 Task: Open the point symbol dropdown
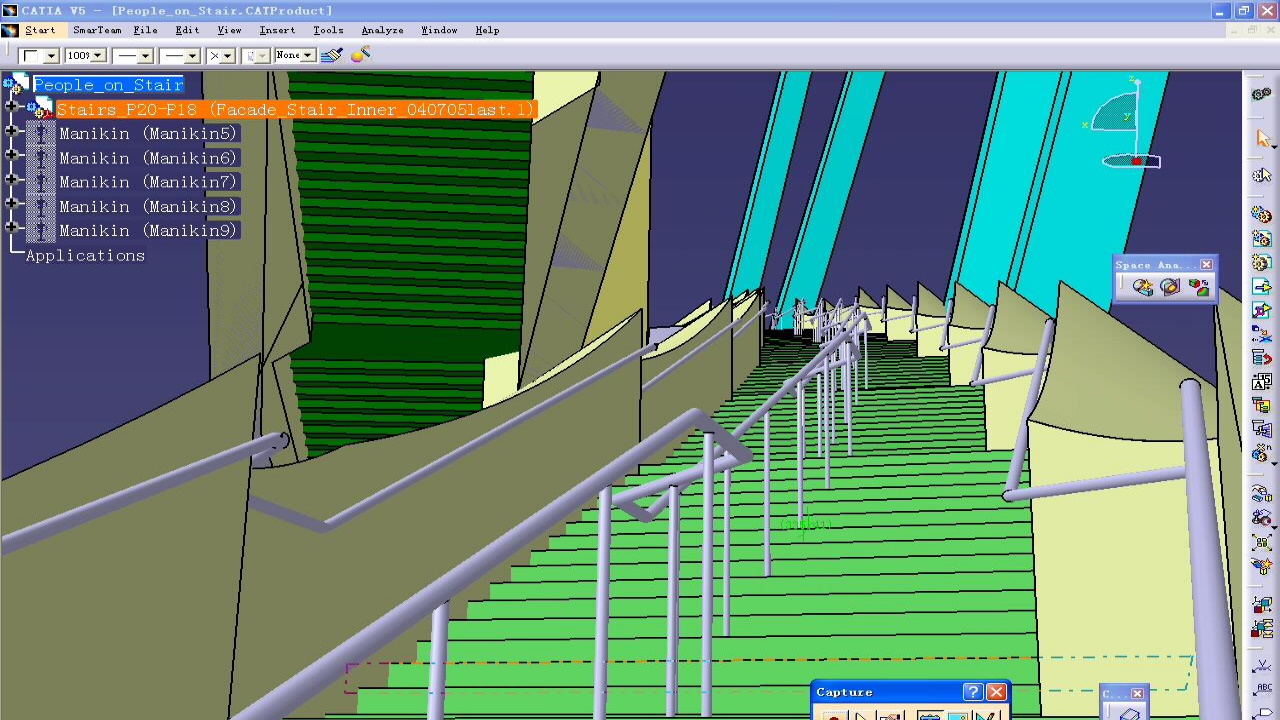[x=228, y=56]
